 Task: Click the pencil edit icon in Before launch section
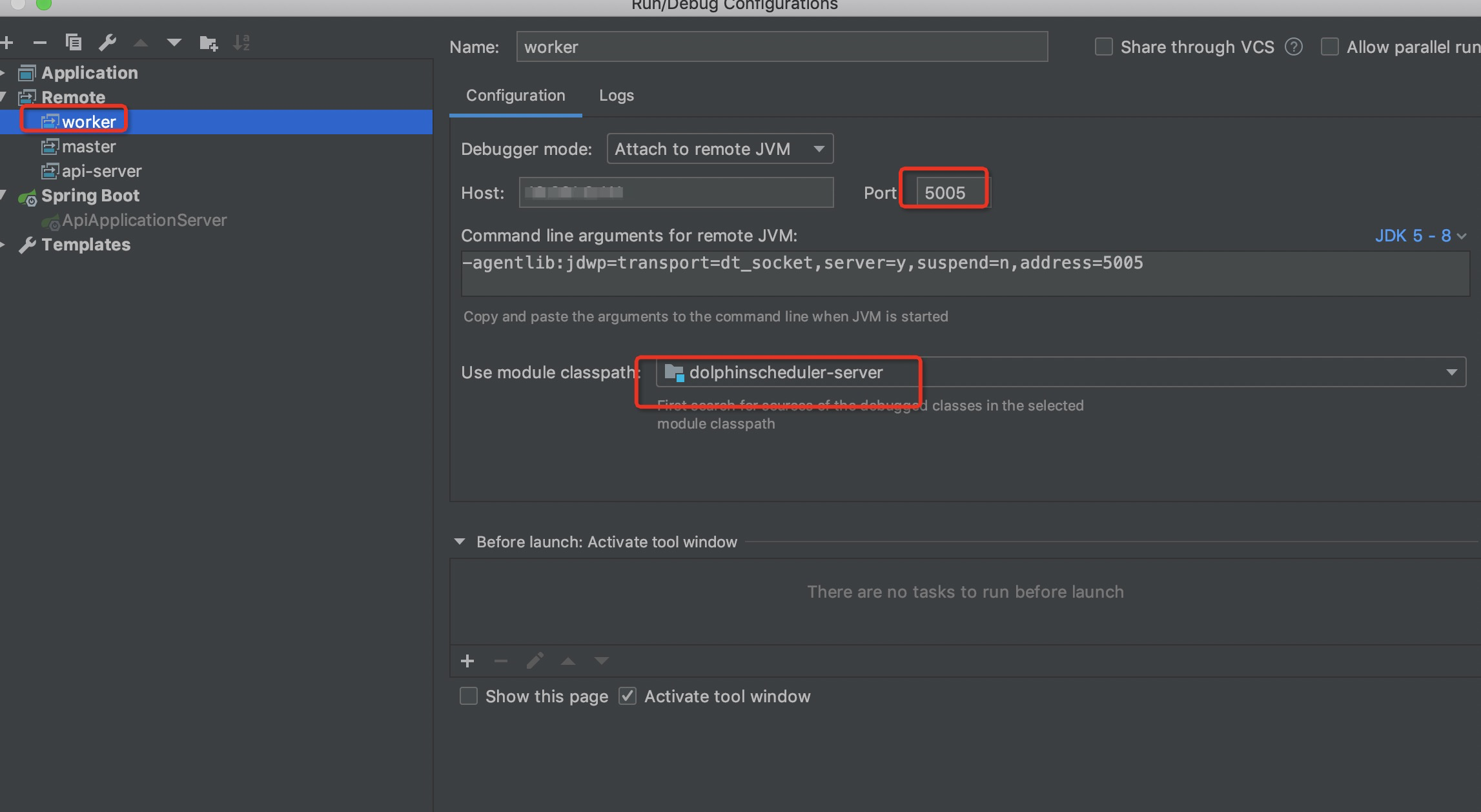pos(535,660)
